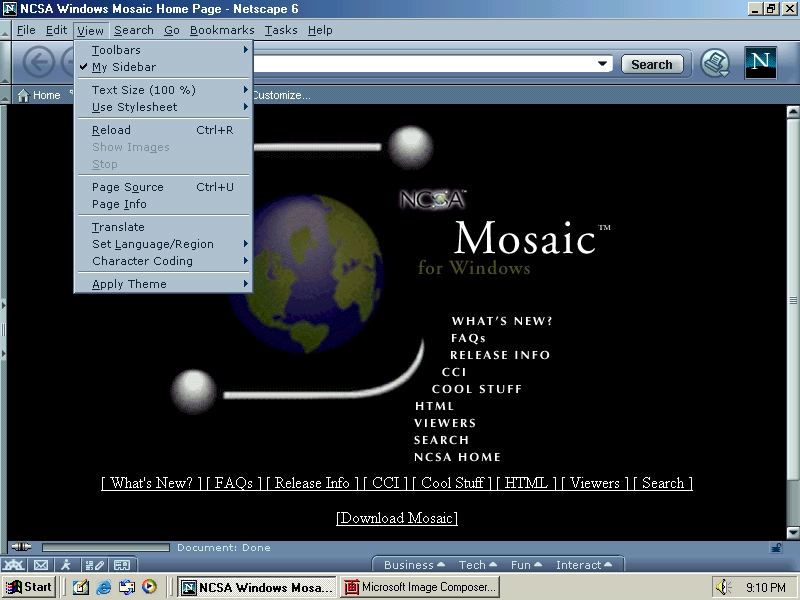Toggle the My Sidebar checked item
Screen dimensions: 800x600
(x=124, y=67)
